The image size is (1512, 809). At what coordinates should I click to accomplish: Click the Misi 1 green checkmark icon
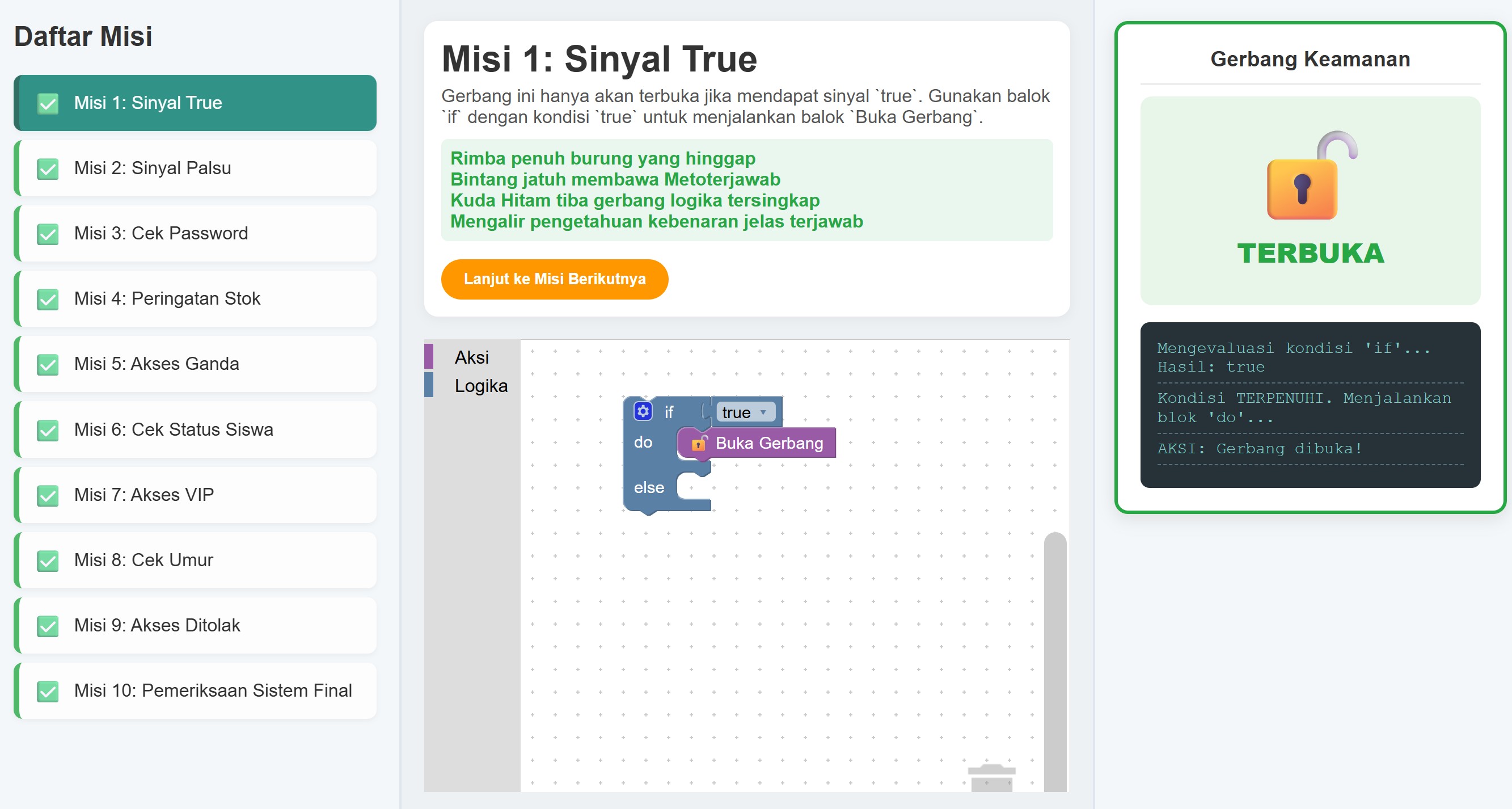point(48,103)
